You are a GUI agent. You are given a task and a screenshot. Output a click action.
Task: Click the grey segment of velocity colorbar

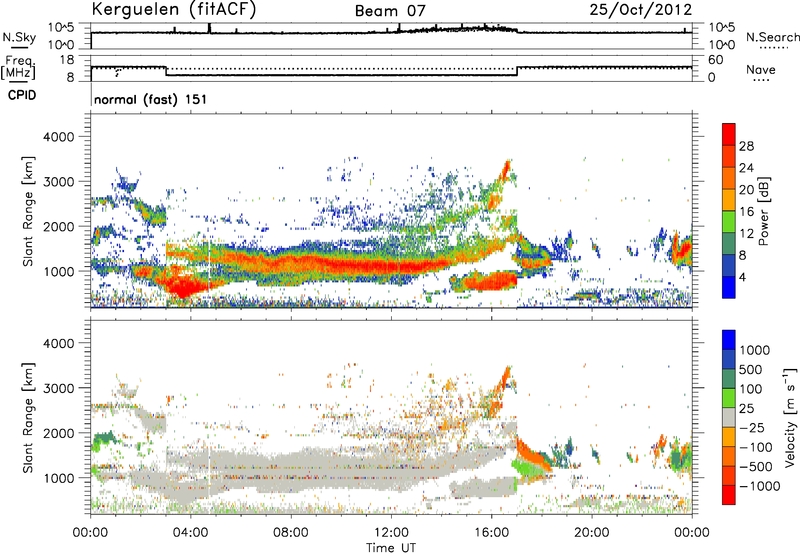tap(729, 417)
